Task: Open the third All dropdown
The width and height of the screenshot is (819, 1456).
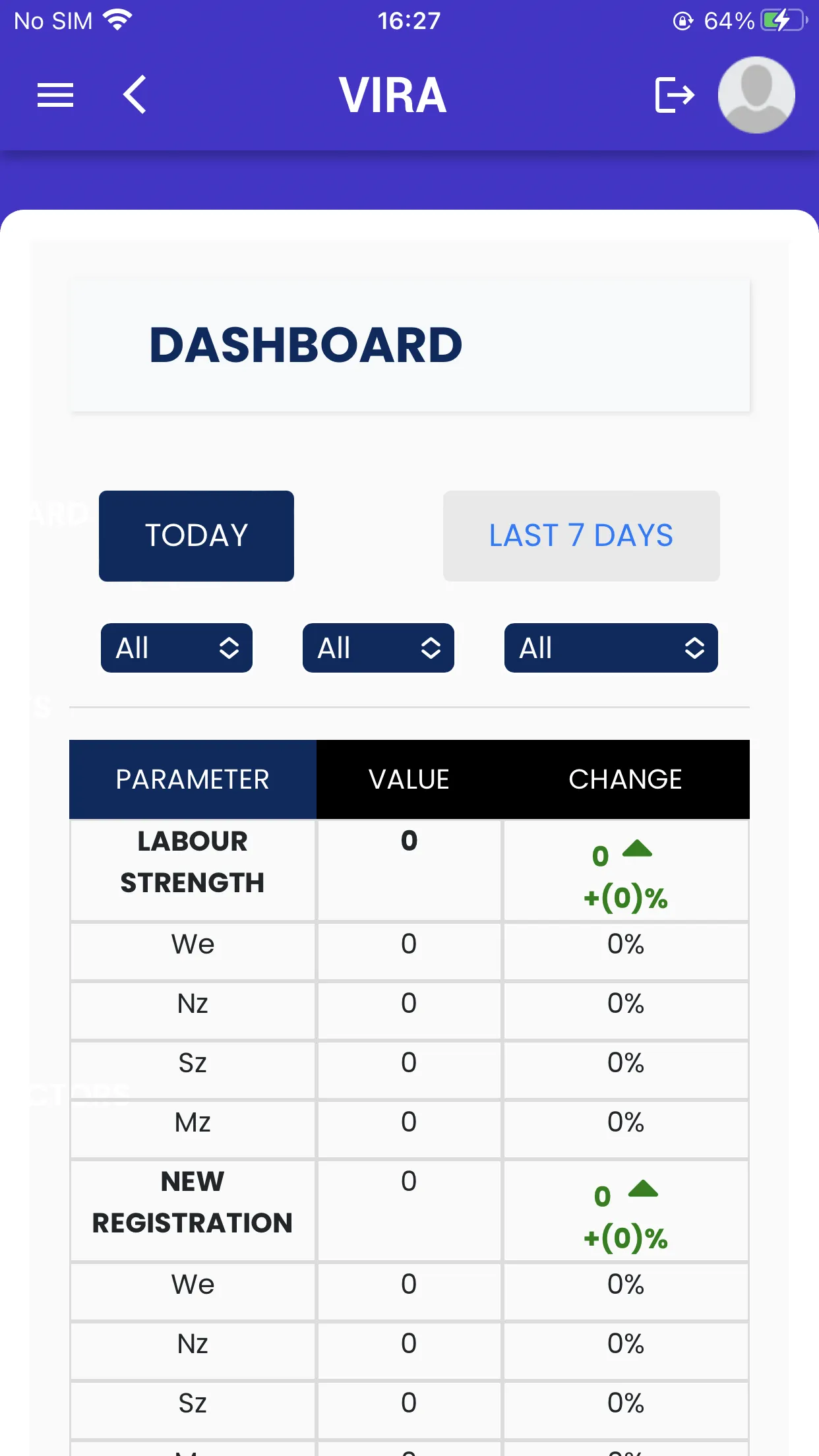Action: point(611,648)
